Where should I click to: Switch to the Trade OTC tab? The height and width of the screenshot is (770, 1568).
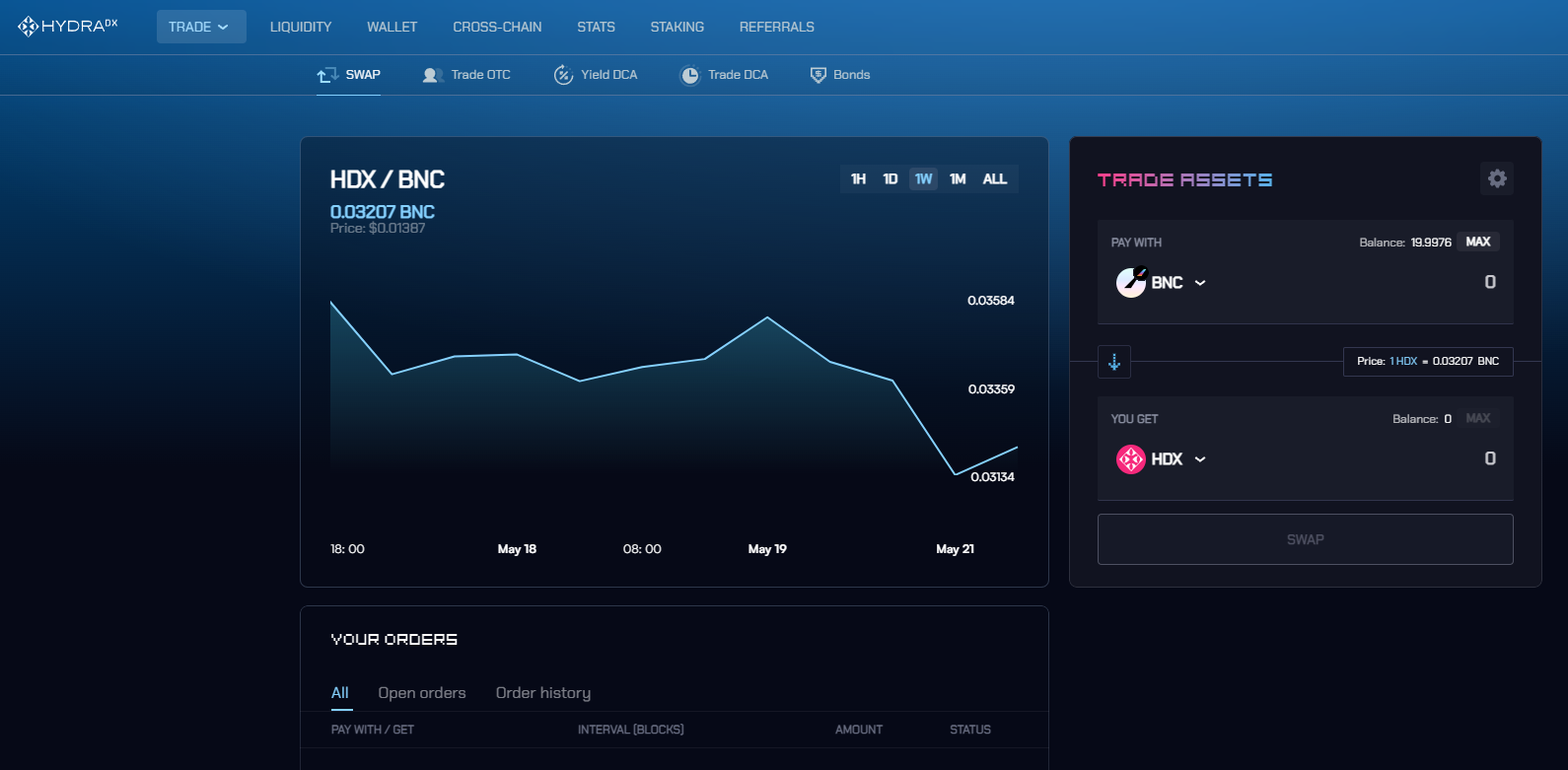coord(466,75)
